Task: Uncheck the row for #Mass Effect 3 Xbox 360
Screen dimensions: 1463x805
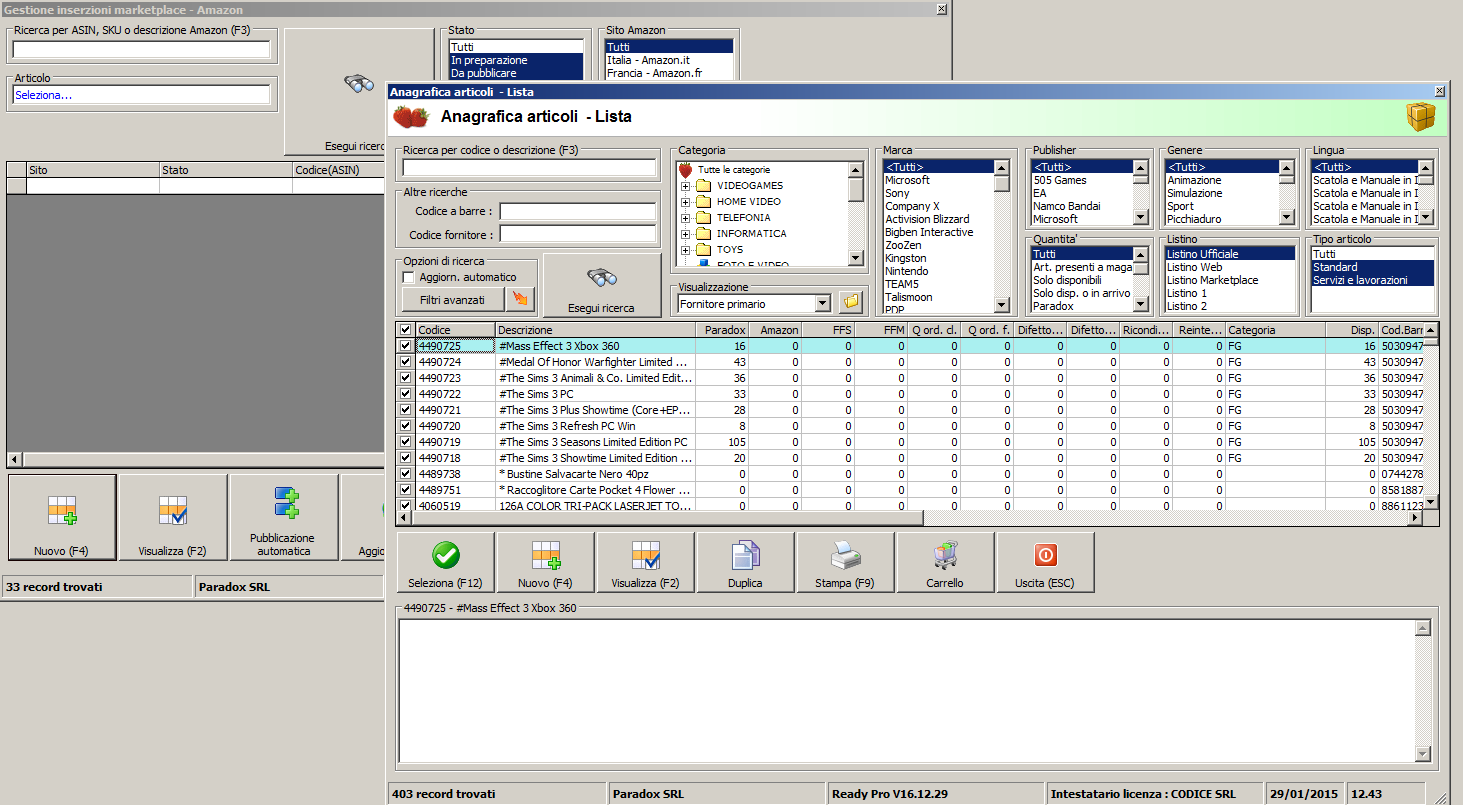Action: coord(405,346)
